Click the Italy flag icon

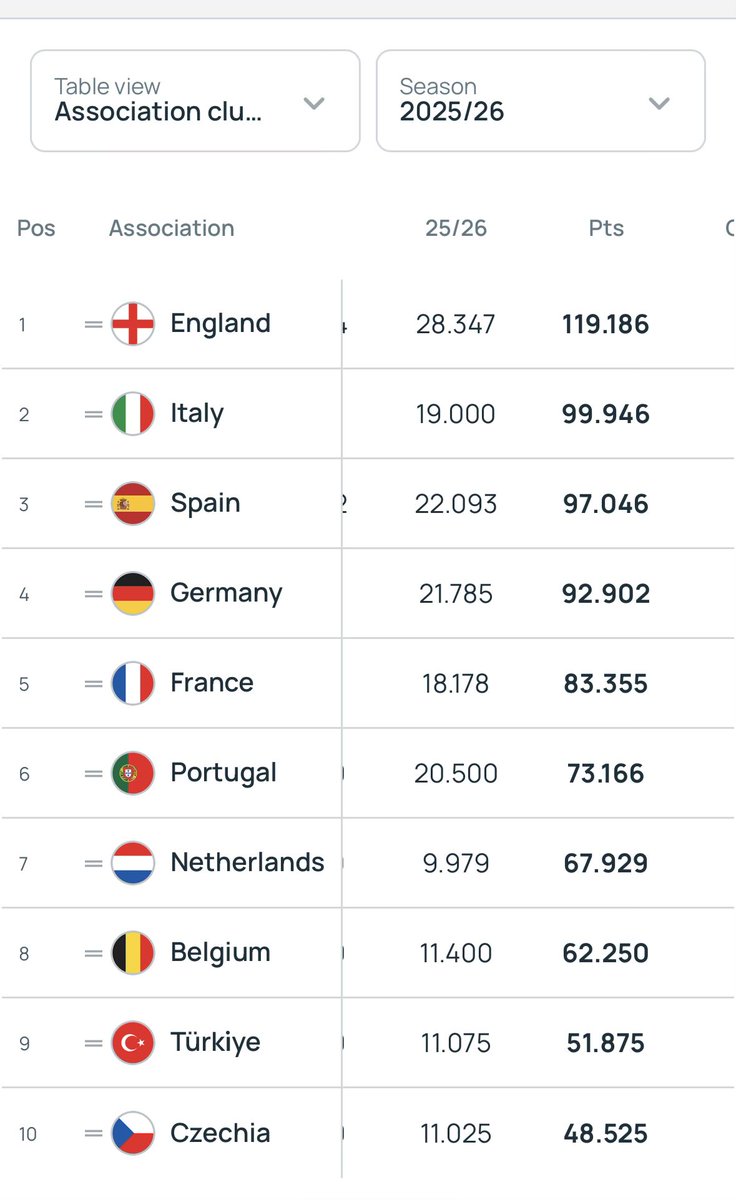click(x=133, y=414)
